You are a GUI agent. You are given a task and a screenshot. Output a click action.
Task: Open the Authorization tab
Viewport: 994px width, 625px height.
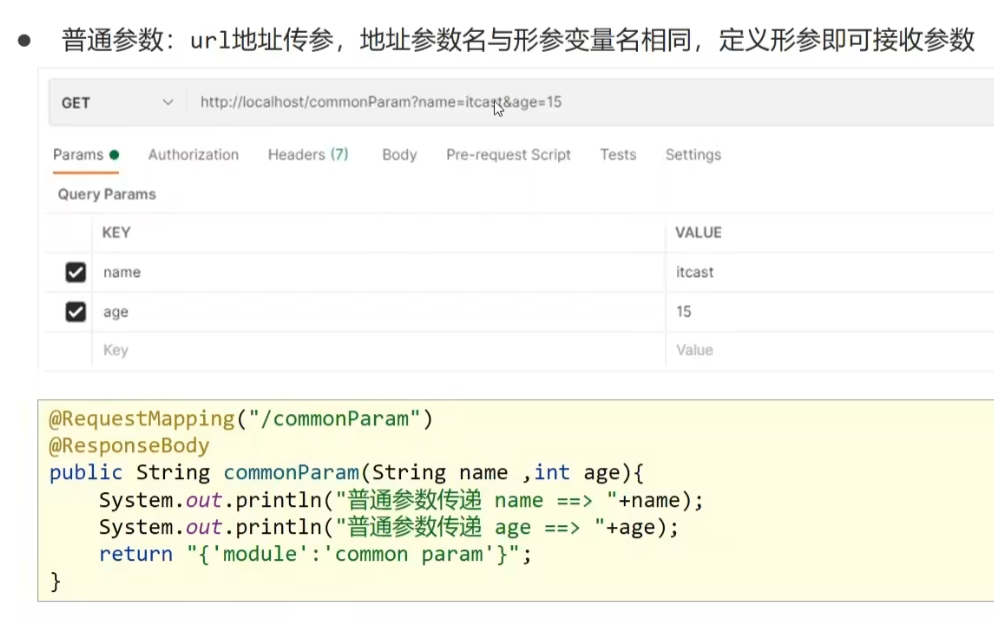(x=193, y=154)
